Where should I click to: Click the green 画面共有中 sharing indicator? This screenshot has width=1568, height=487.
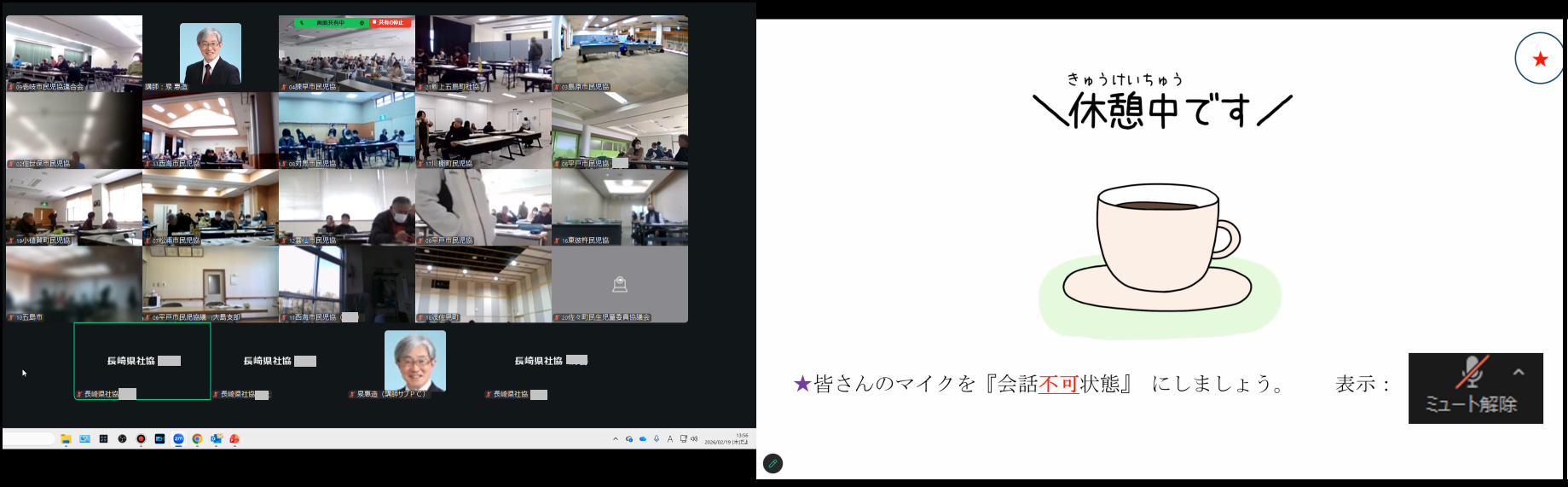[x=331, y=23]
